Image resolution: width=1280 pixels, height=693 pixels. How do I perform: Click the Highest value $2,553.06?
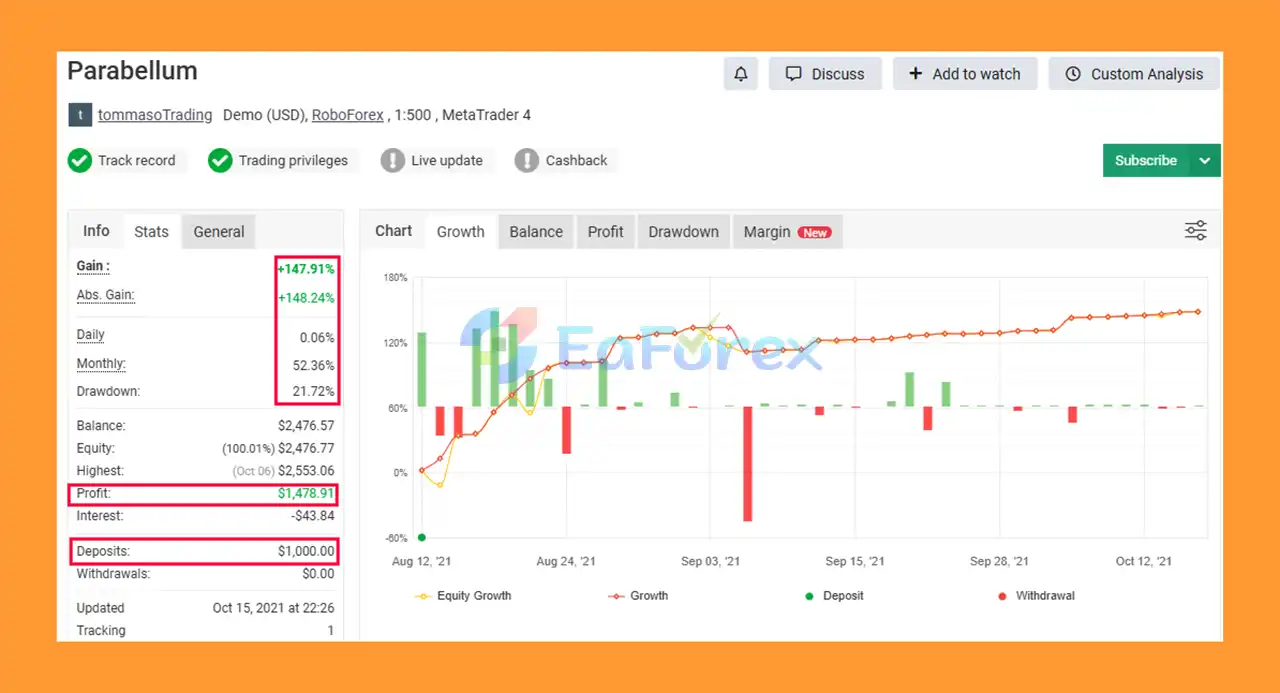pyautogui.click(x=306, y=471)
